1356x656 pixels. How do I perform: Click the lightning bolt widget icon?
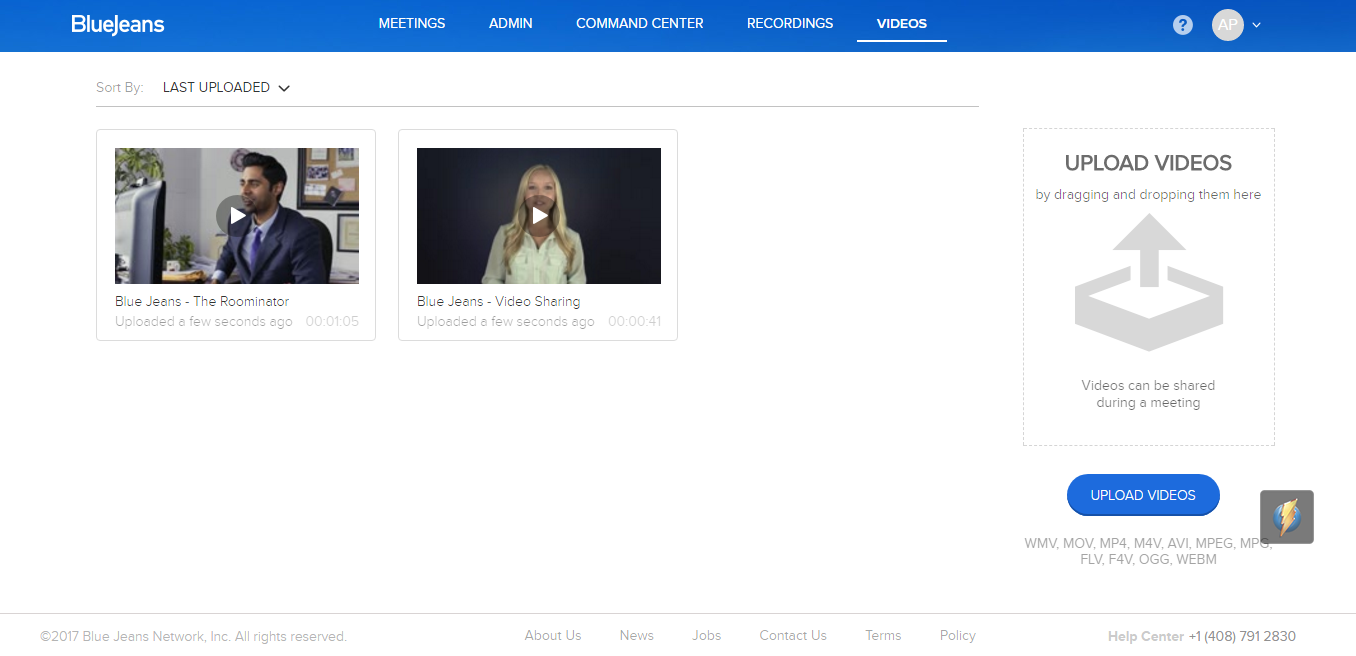[1286, 517]
